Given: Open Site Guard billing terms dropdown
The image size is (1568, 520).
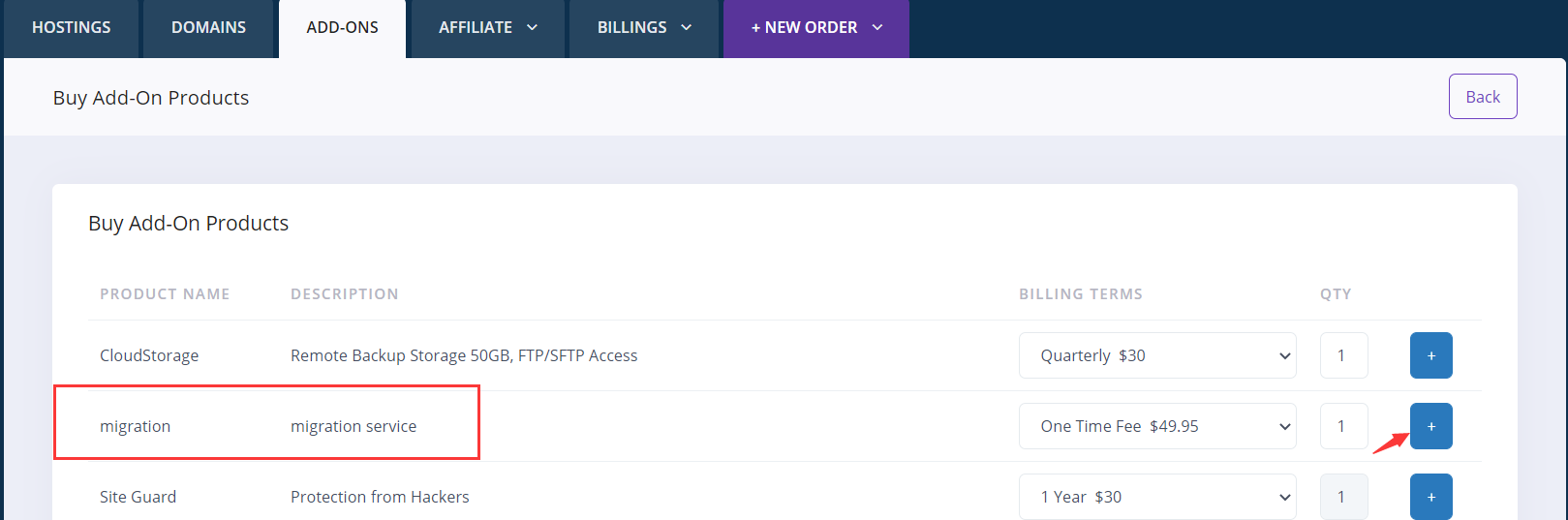Looking at the screenshot, I should tap(1156, 497).
